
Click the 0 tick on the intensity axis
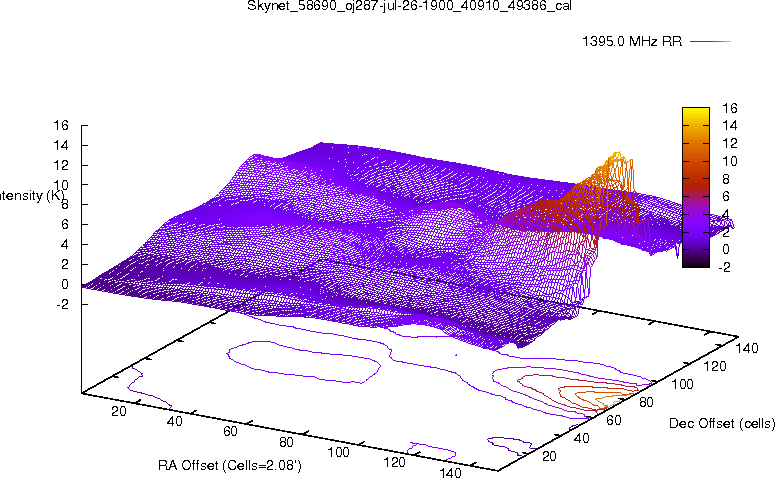[65, 284]
